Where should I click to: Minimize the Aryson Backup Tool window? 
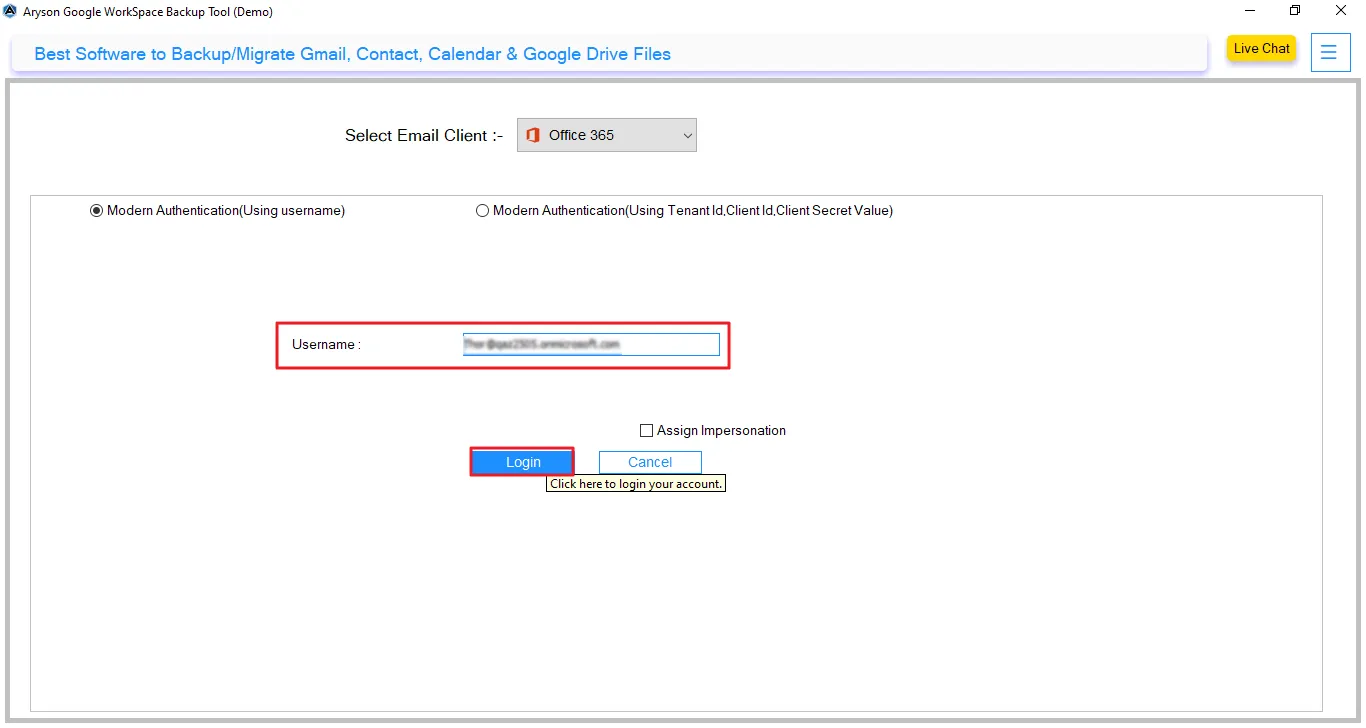click(x=1250, y=11)
